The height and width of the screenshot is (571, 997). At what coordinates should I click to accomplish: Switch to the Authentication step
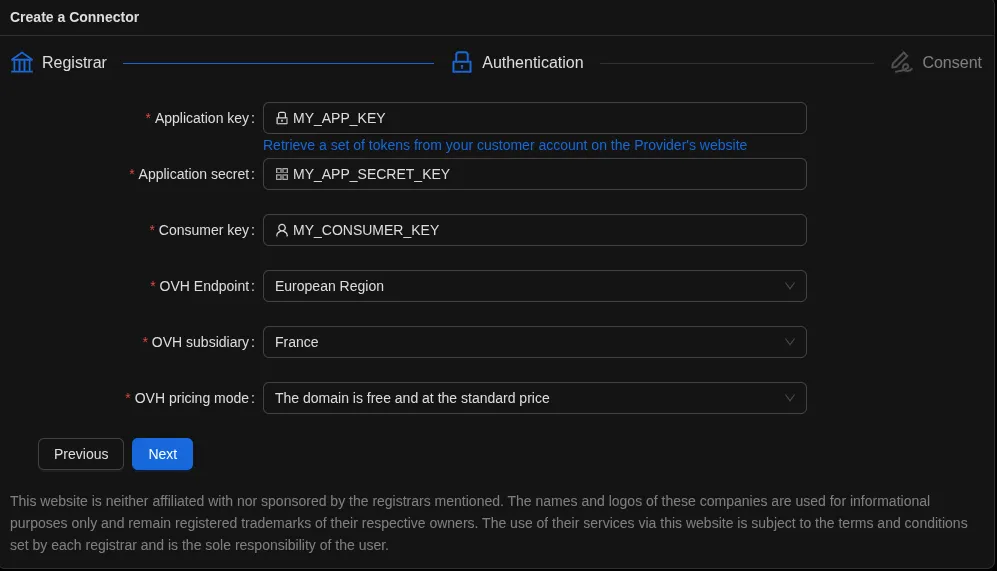click(532, 63)
